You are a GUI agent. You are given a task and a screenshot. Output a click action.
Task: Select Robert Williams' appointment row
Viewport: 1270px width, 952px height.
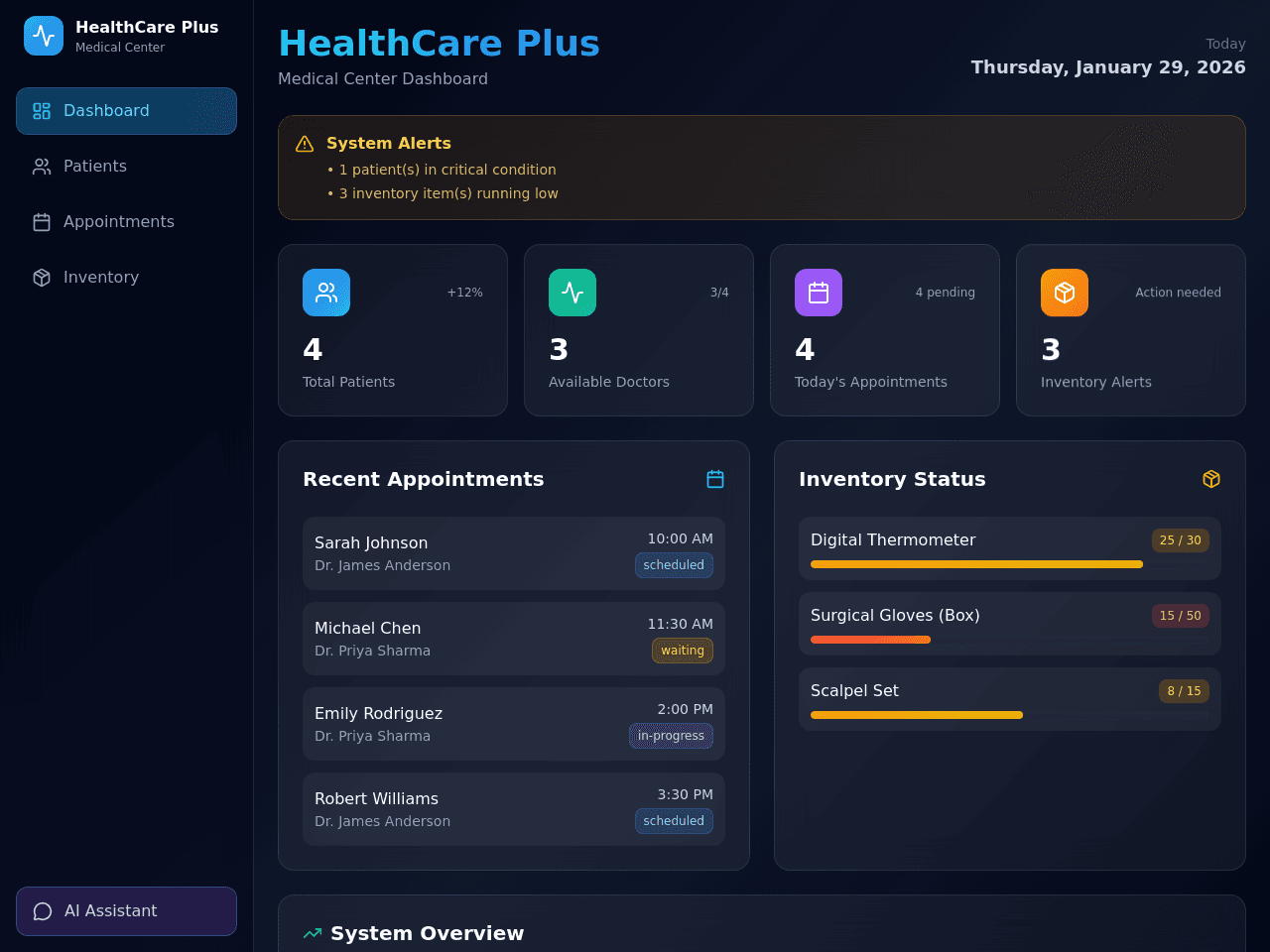pos(514,809)
